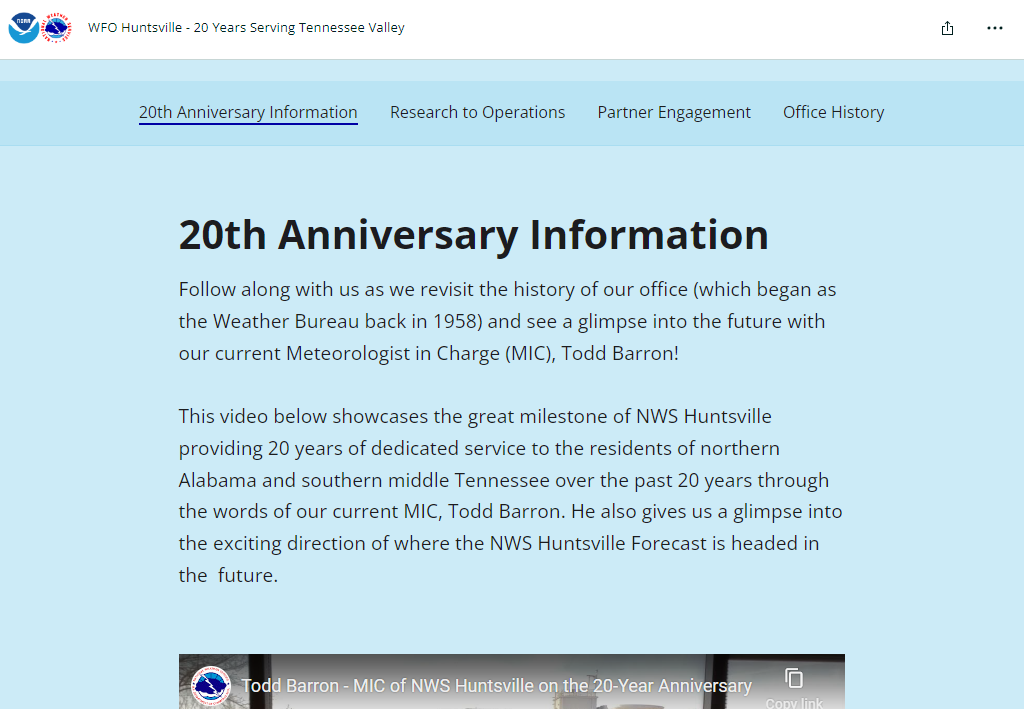The height and width of the screenshot is (709, 1024).
Task: Go to Research to Operations section
Action: pyautogui.click(x=477, y=112)
